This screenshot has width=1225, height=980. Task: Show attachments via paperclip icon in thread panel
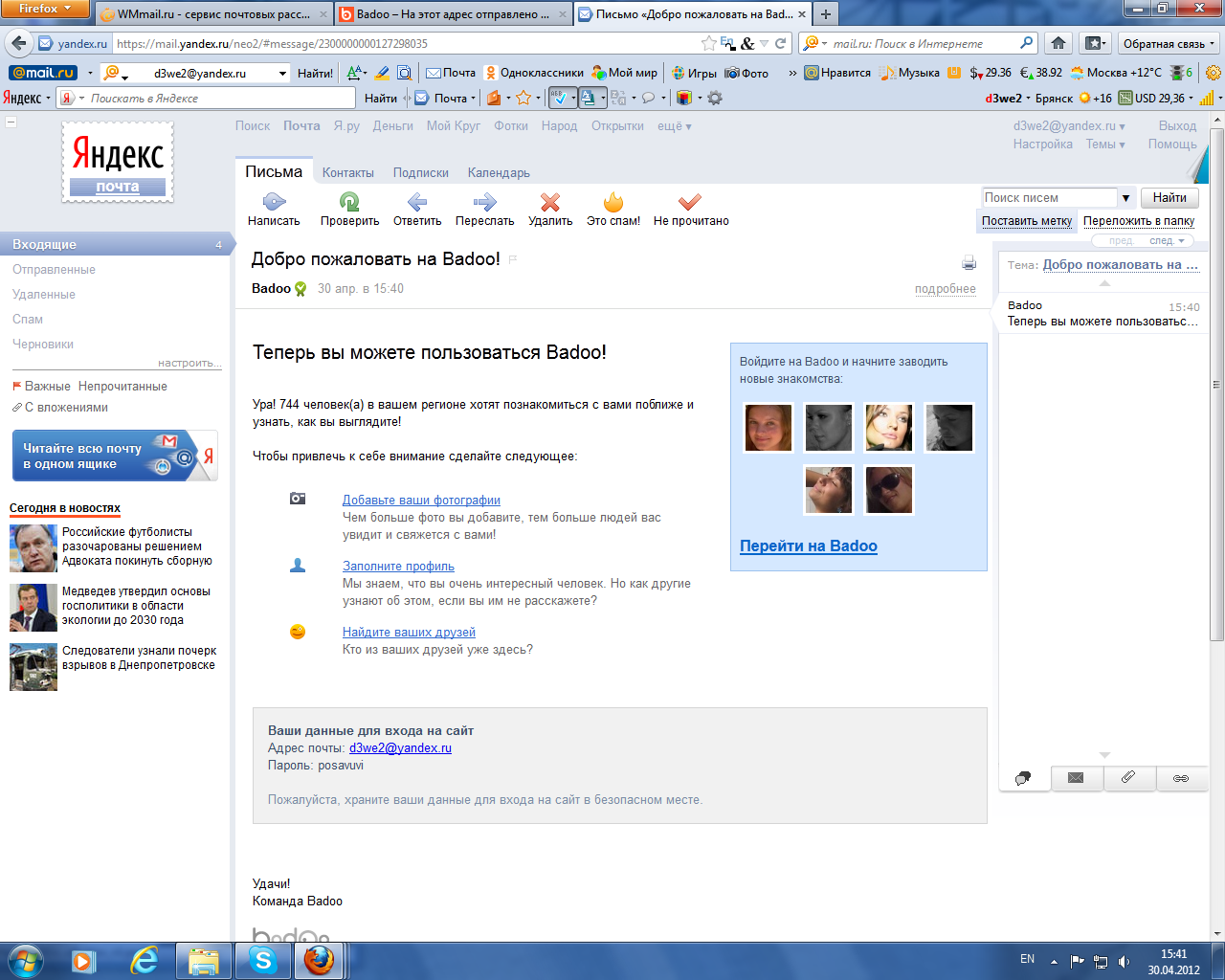pyautogui.click(x=1128, y=778)
